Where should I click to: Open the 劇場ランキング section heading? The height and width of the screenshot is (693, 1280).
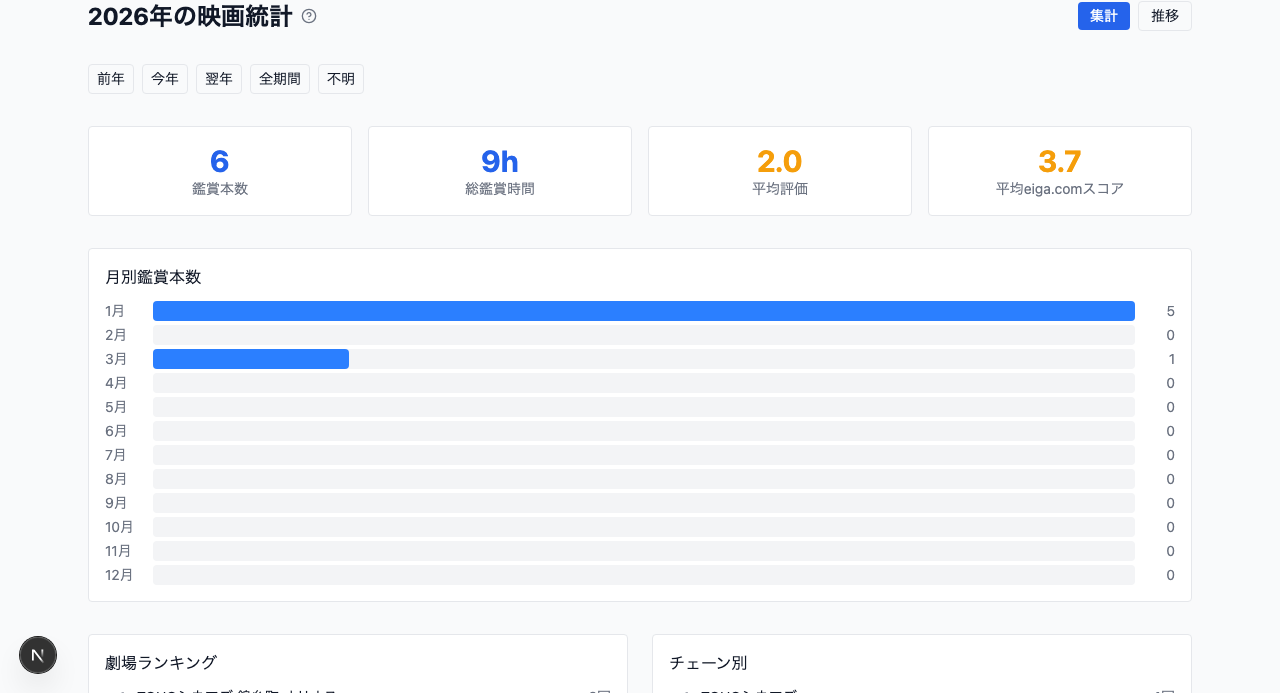[x=161, y=662]
